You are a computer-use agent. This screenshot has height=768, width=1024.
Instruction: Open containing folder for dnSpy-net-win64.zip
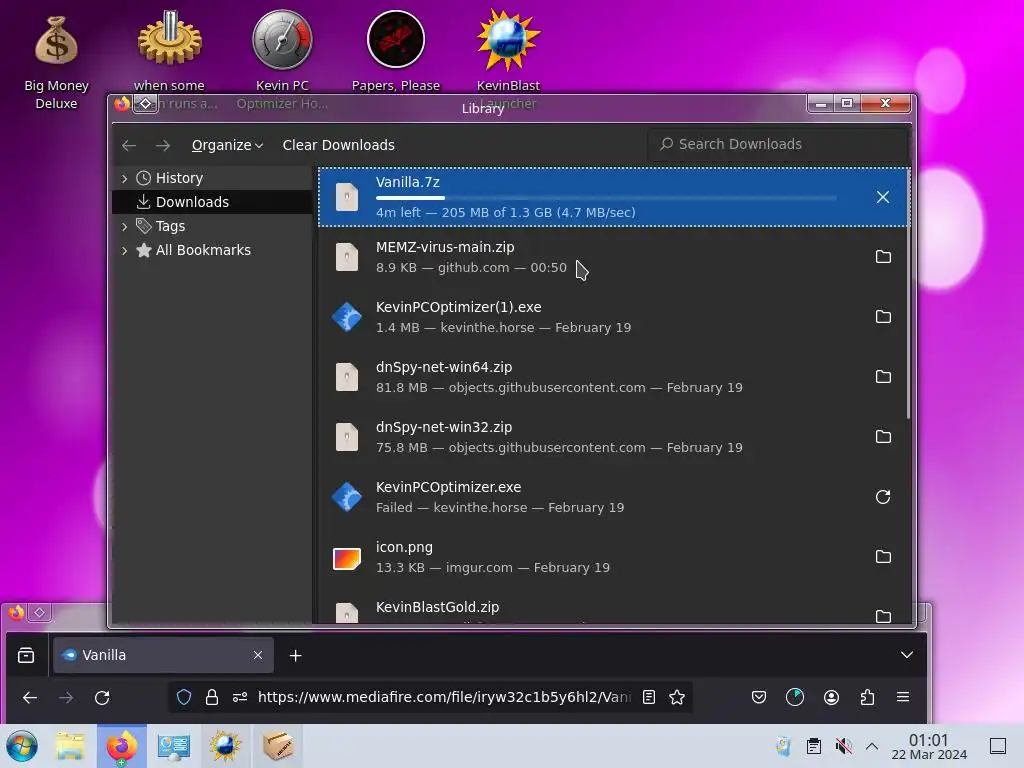883,377
